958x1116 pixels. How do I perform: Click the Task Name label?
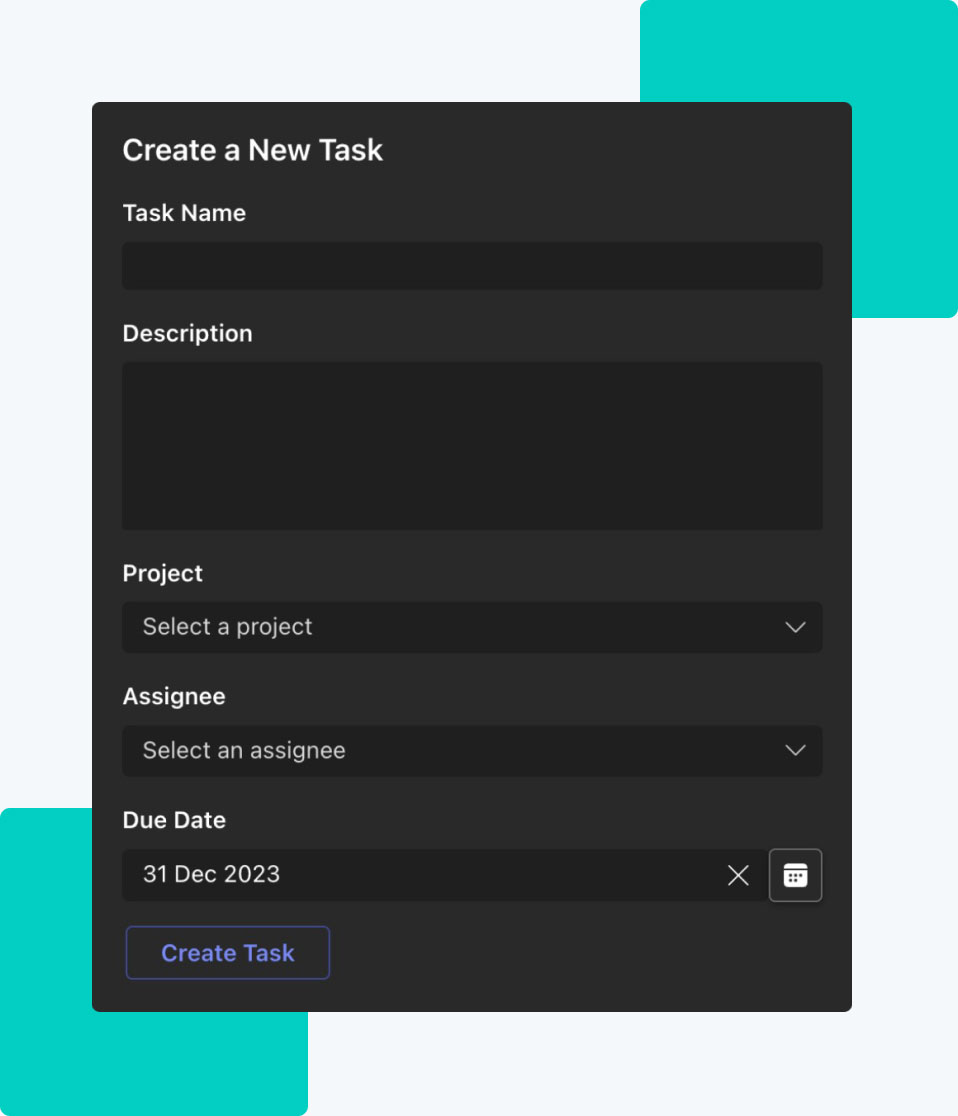pos(184,213)
